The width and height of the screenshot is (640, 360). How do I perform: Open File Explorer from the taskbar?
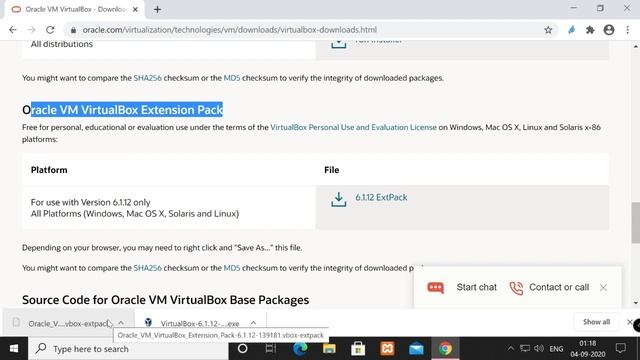pyautogui.click(x=329, y=349)
